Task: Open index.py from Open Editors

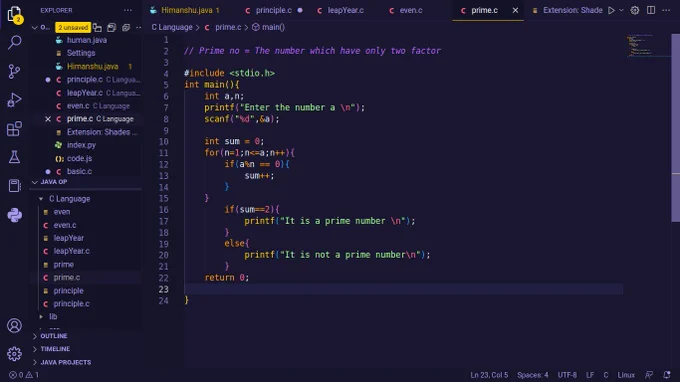Action: point(82,145)
